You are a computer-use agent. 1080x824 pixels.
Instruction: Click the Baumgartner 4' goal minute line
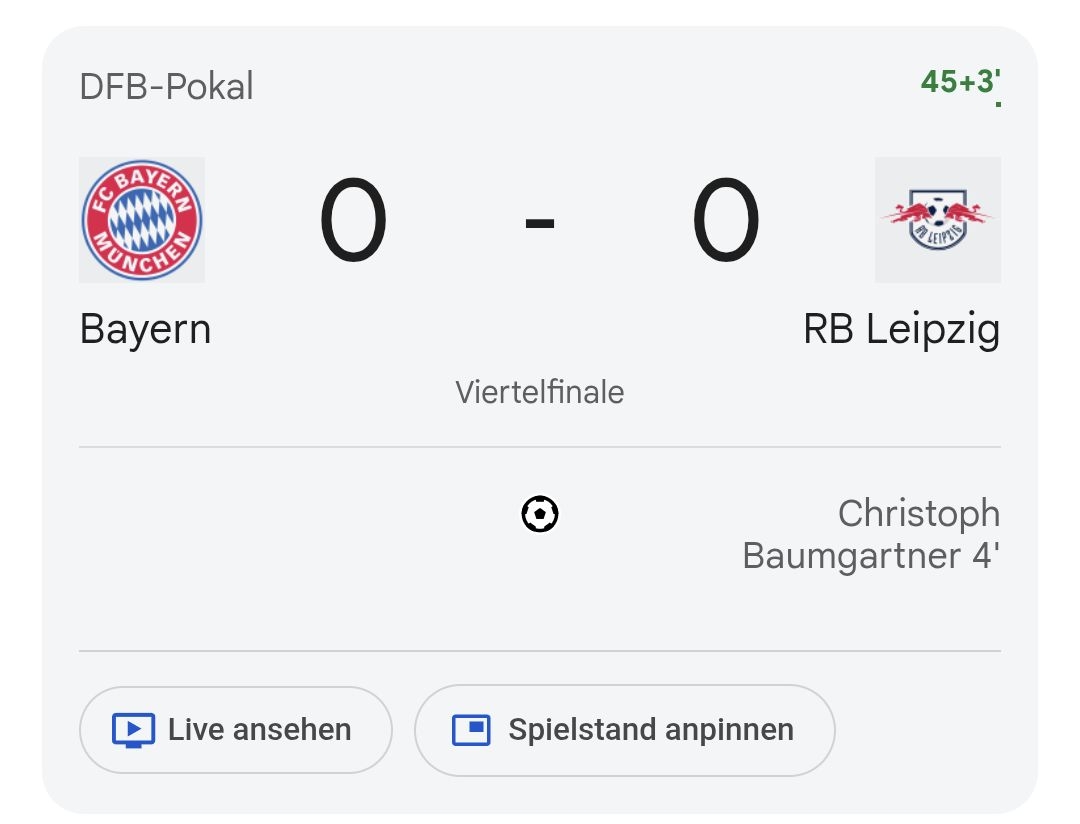pos(870,555)
